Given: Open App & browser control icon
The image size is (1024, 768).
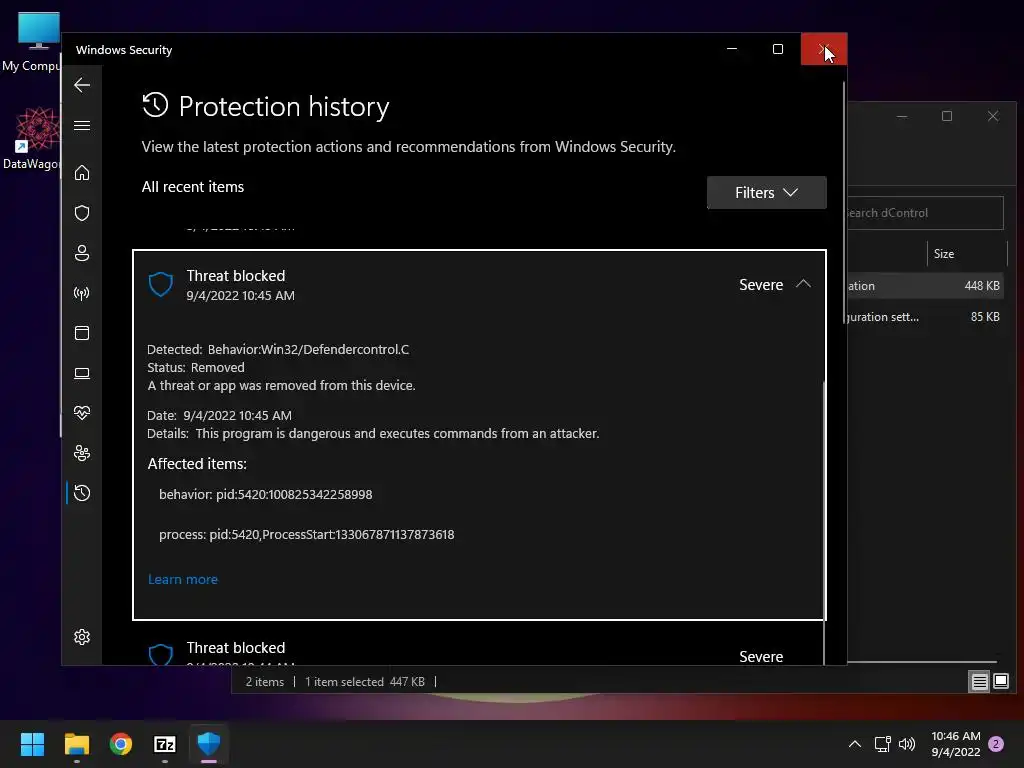Looking at the screenshot, I should (82, 333).
